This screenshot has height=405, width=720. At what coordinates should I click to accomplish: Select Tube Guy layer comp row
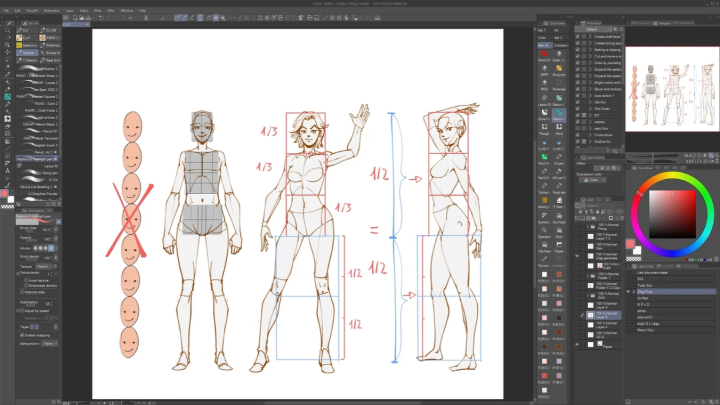[671, 285]
